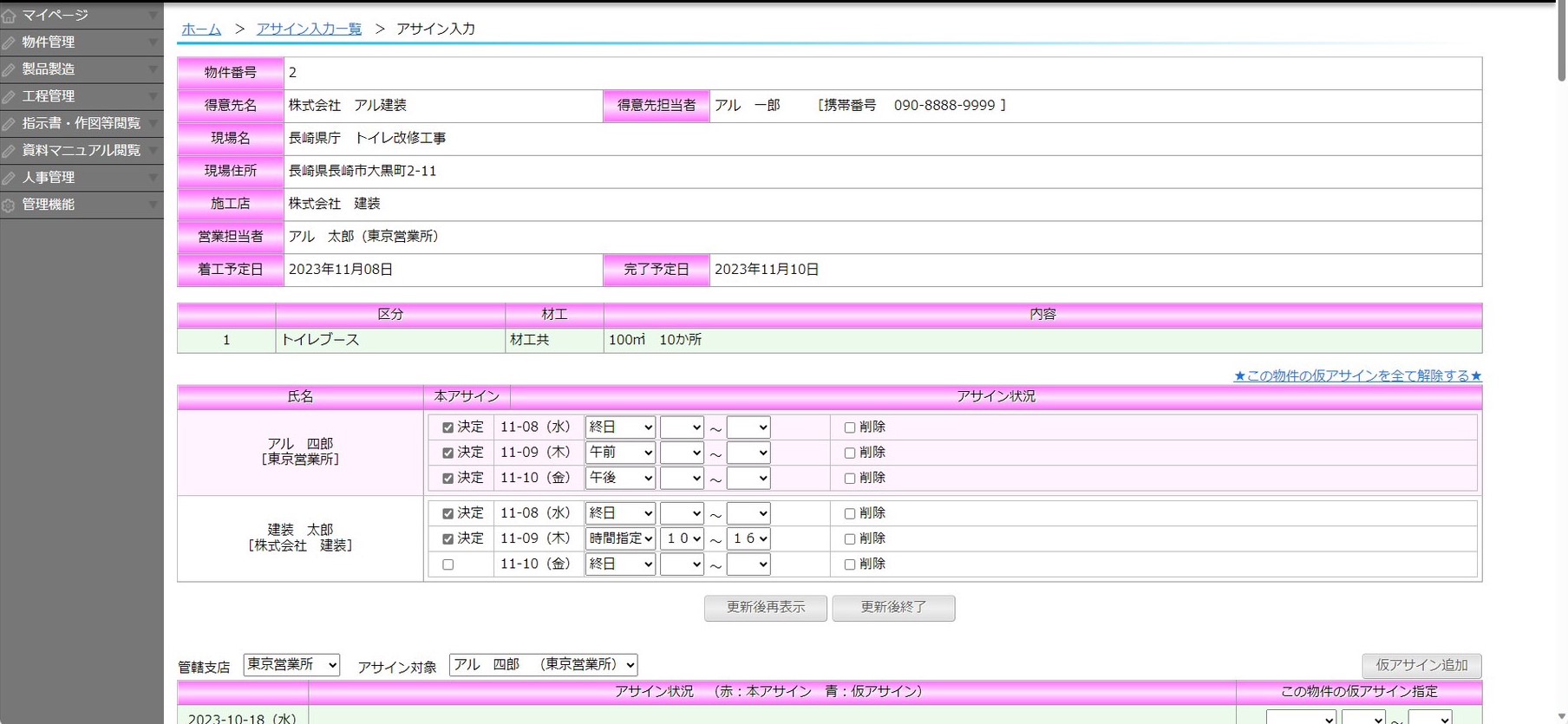Uncheck 決定 for 建装太郎 11-08 (水)
Screen dimensions: 1568x724
pyautogui.click(x=448, y=513)
